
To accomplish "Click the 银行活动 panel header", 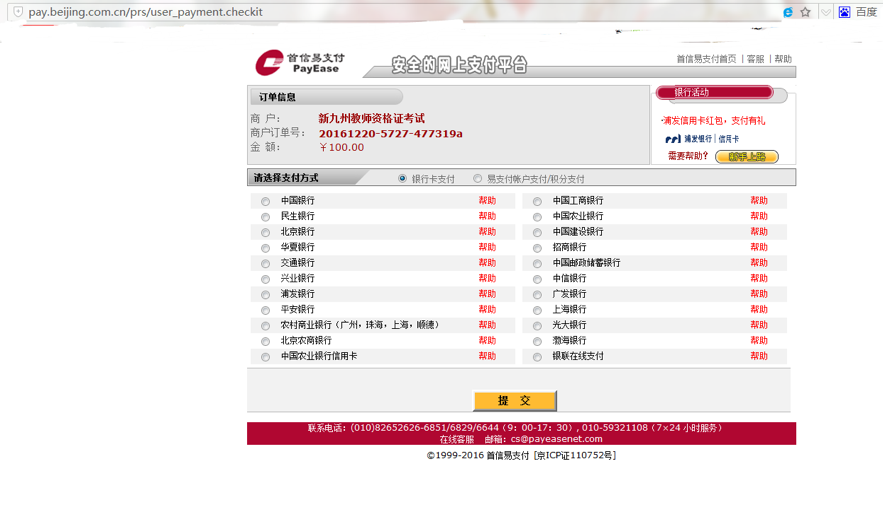I will pos(715,92).
